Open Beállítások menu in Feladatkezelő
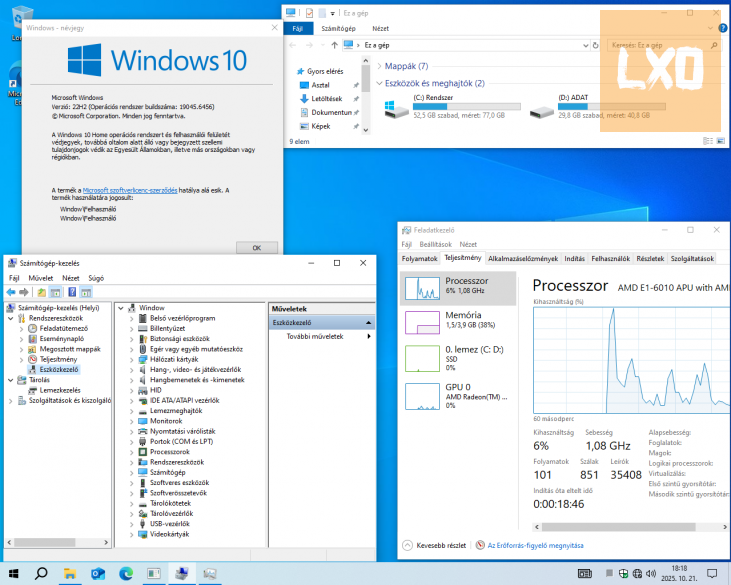The image size is (731, 585). point(435,244)
